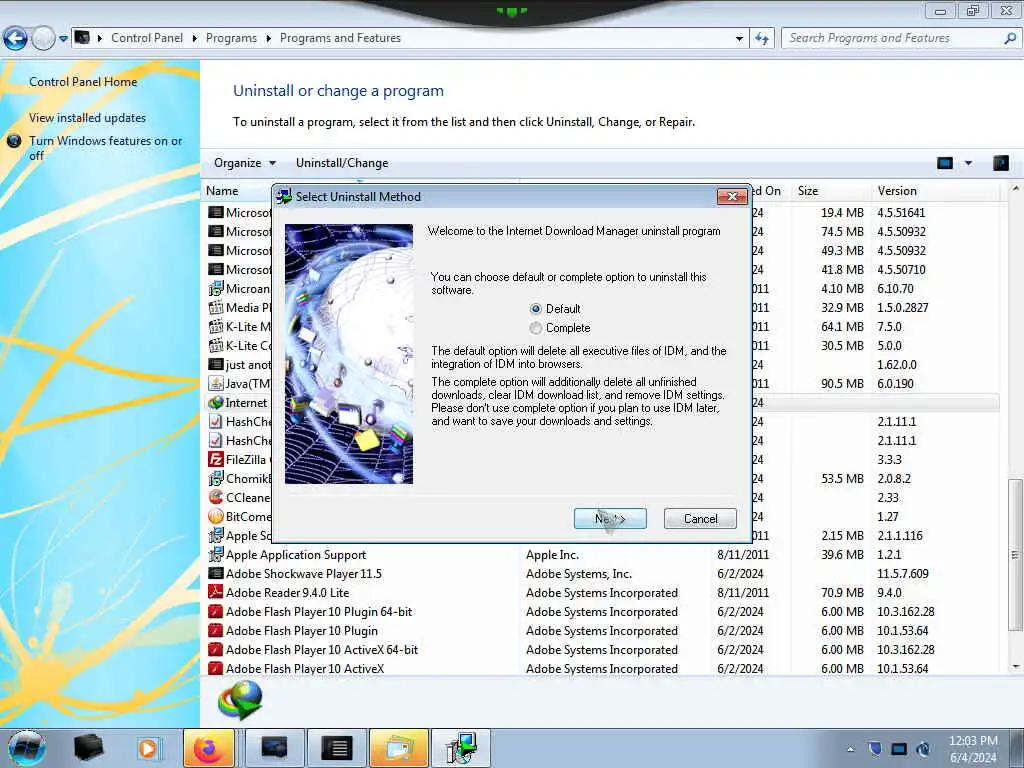Select the Default uninstall radio button

click(536, 309)
